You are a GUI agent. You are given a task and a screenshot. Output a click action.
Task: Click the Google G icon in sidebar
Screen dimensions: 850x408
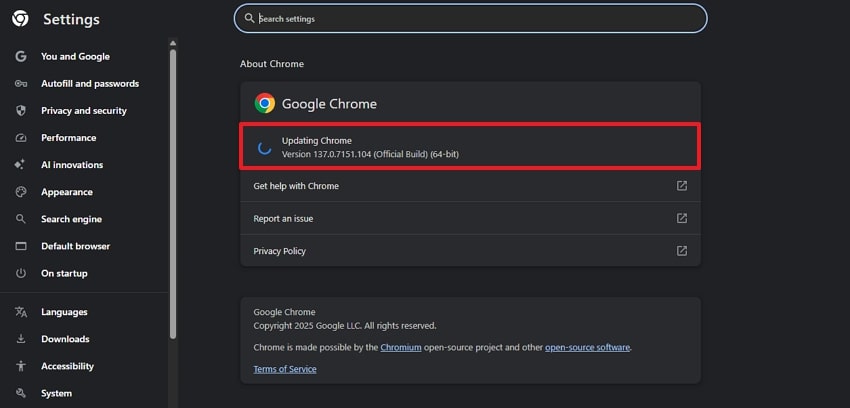tap(21, 56)
